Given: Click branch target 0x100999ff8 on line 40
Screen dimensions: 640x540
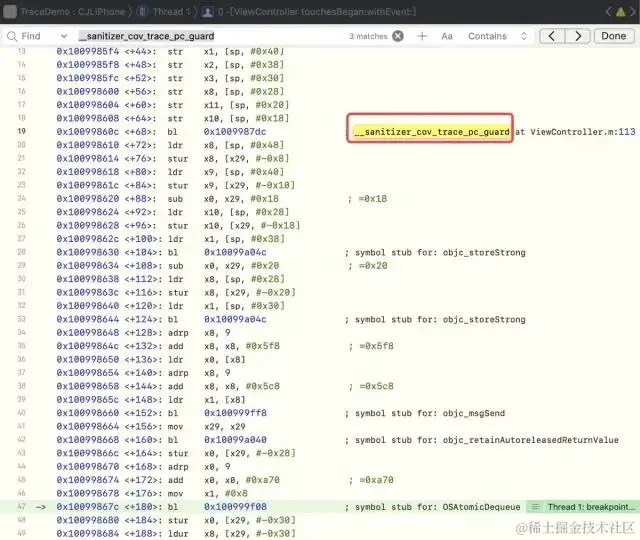Looking at the screenshot, I should 235,413.
